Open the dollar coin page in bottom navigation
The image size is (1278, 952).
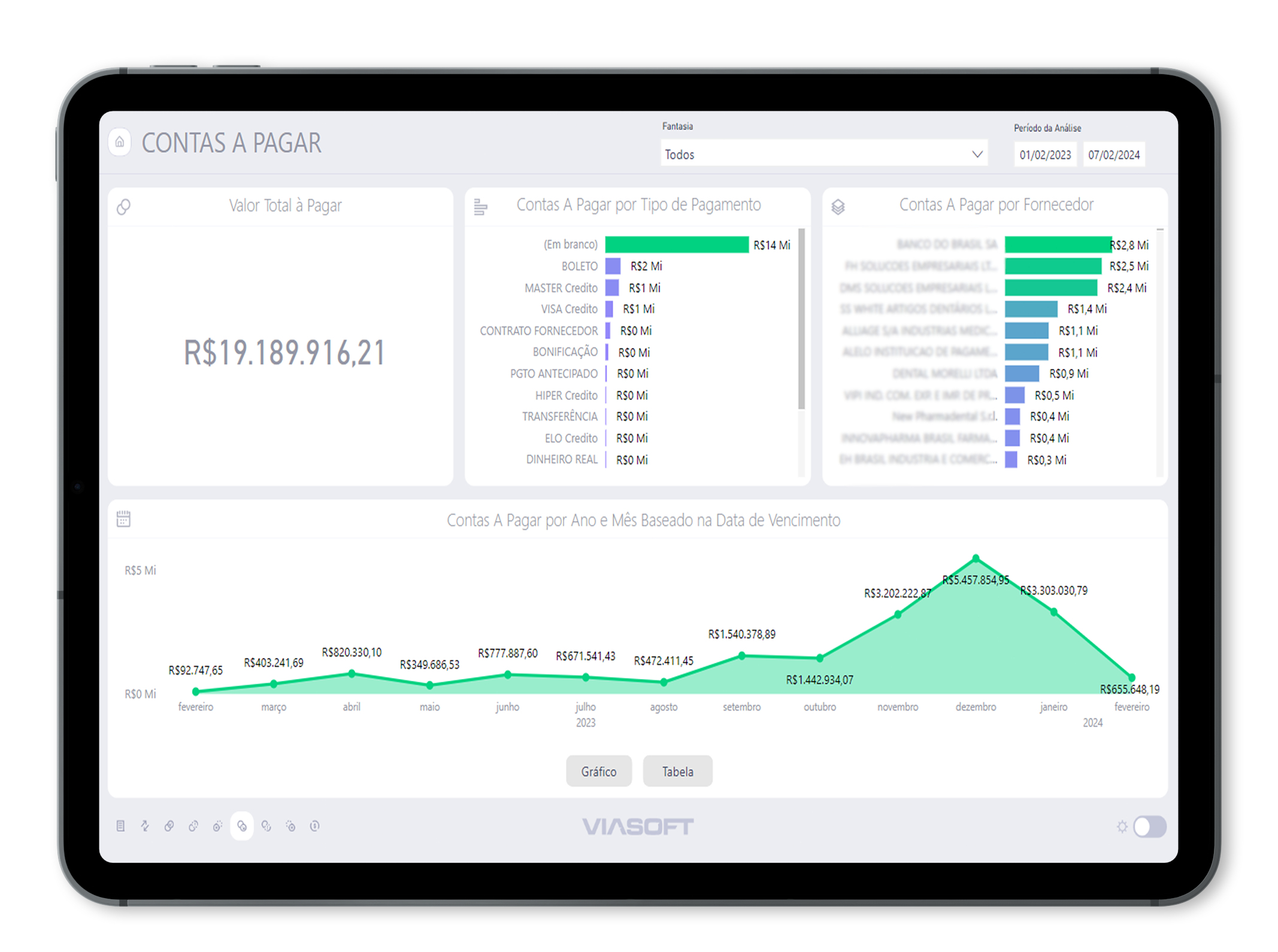(315, 826)
